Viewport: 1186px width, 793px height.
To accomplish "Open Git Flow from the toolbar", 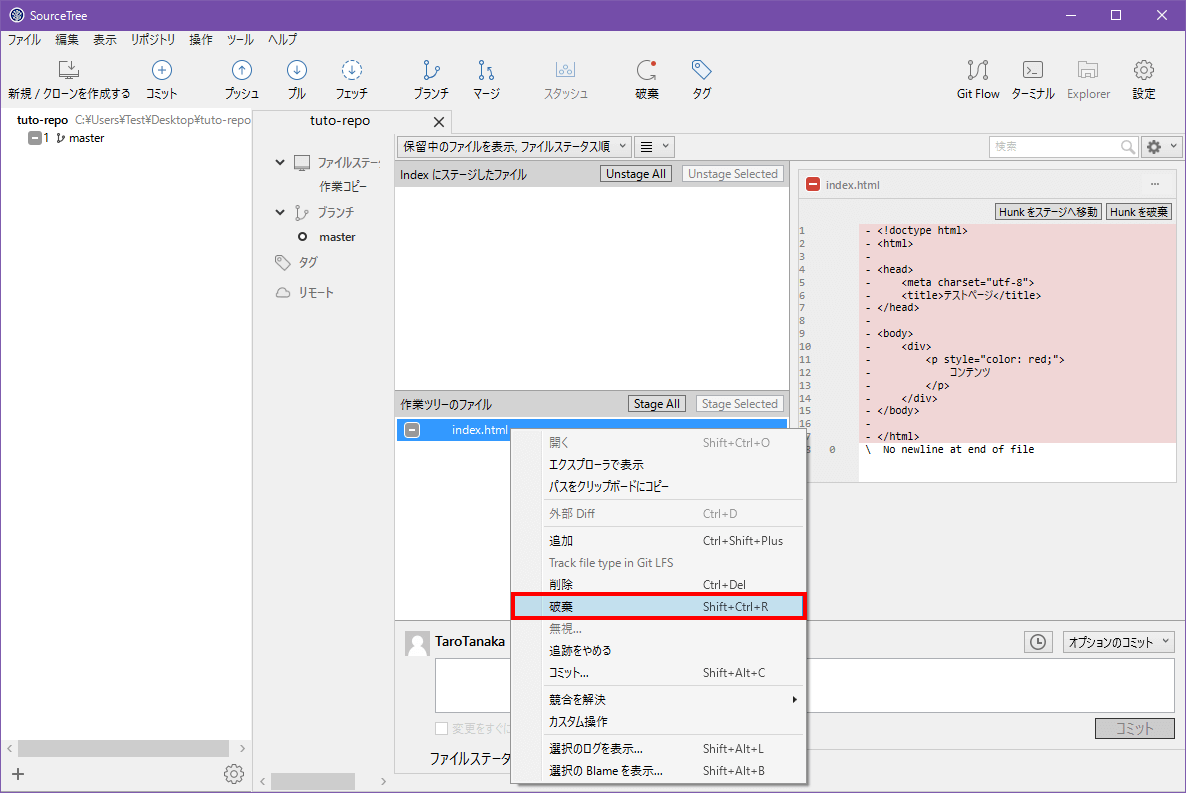I will pyautogui.click(x=977, y=71).
